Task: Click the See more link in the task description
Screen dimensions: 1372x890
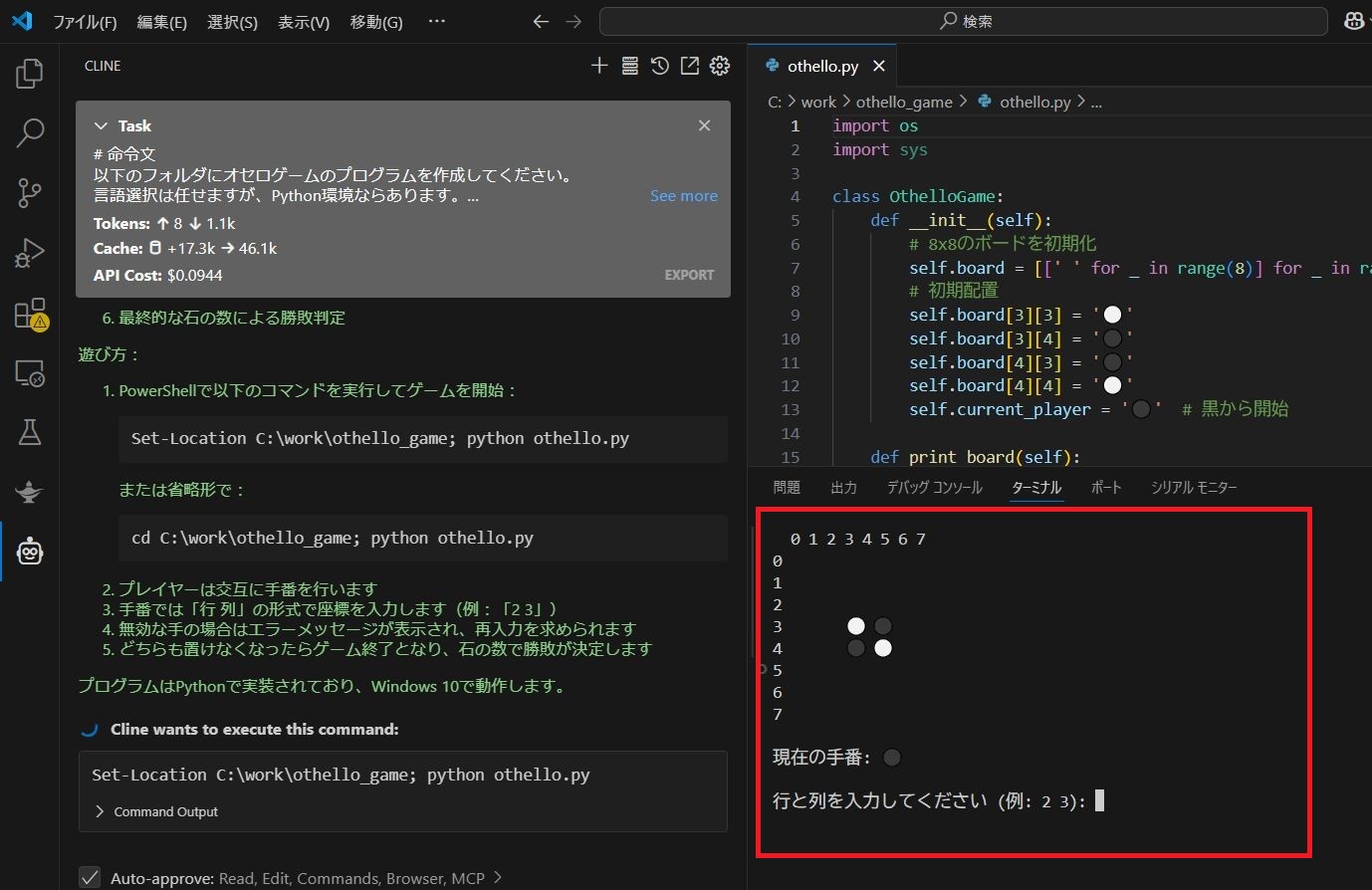Action: [x=683, y=195]
